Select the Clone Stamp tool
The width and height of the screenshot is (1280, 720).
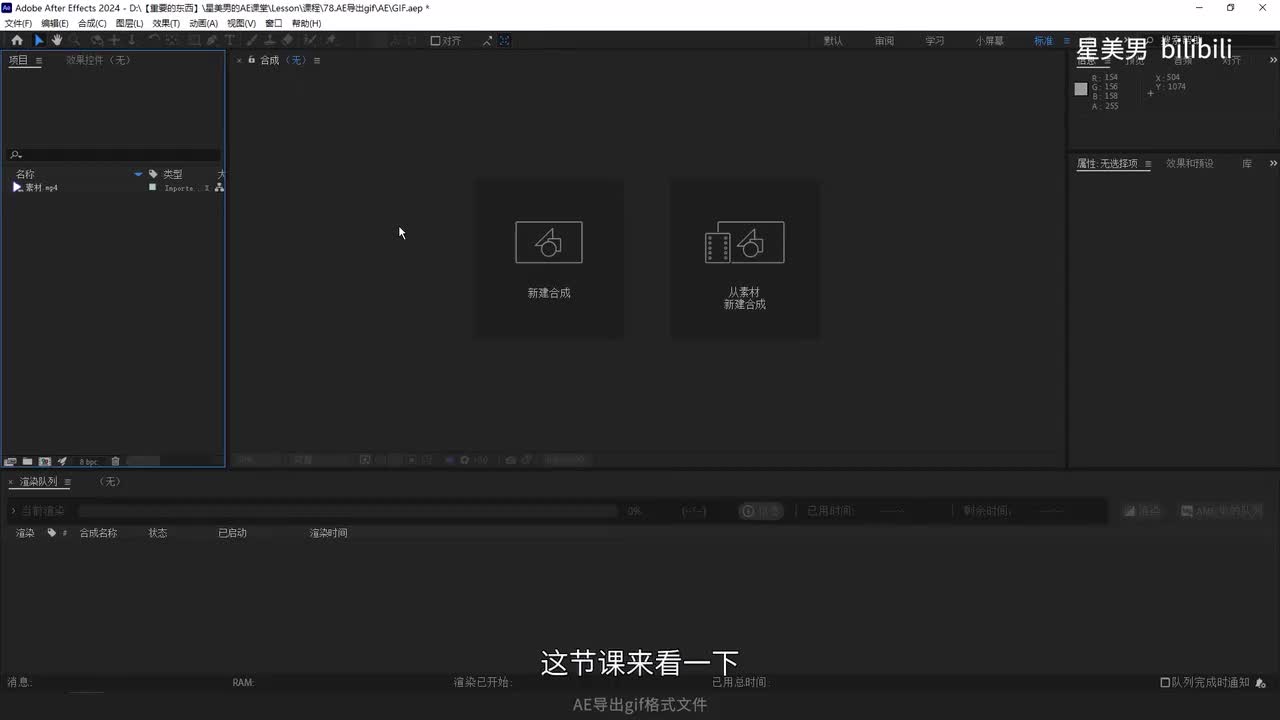point(268,40)
